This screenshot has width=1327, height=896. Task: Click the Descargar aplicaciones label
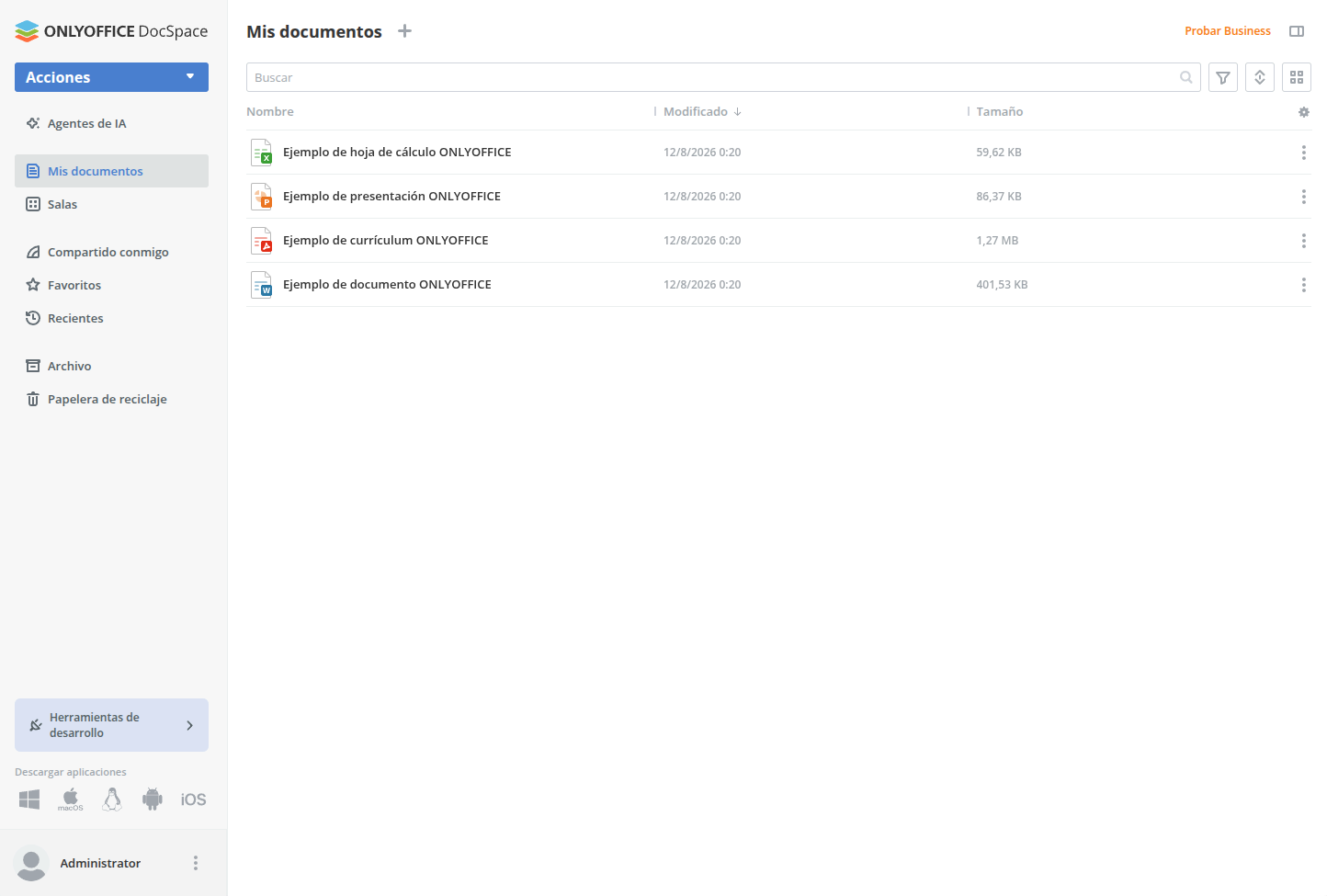(71, 772)
